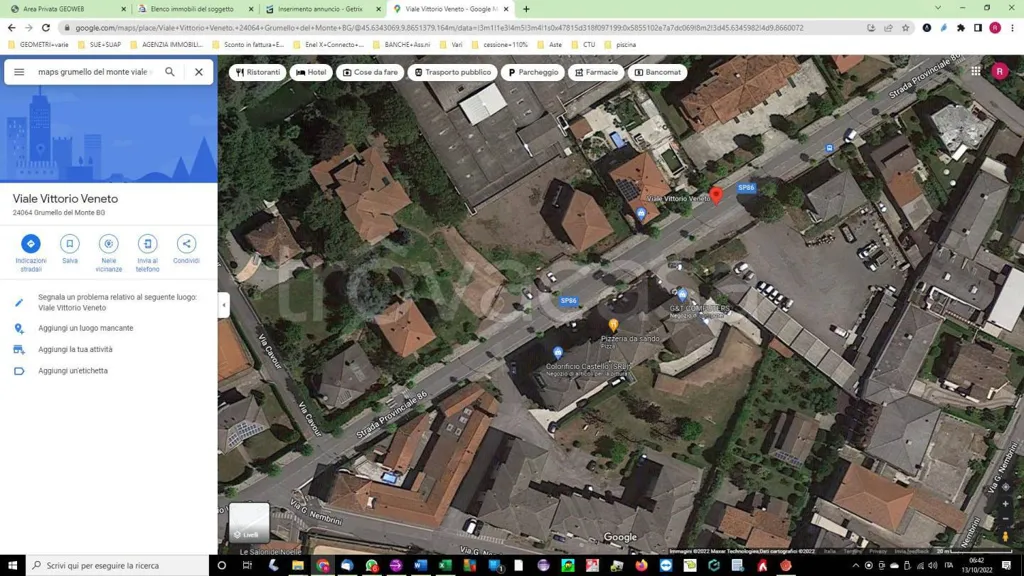Filter by Farmacie chip
The height and width of the screenshot is (576, 1024).
596,72
